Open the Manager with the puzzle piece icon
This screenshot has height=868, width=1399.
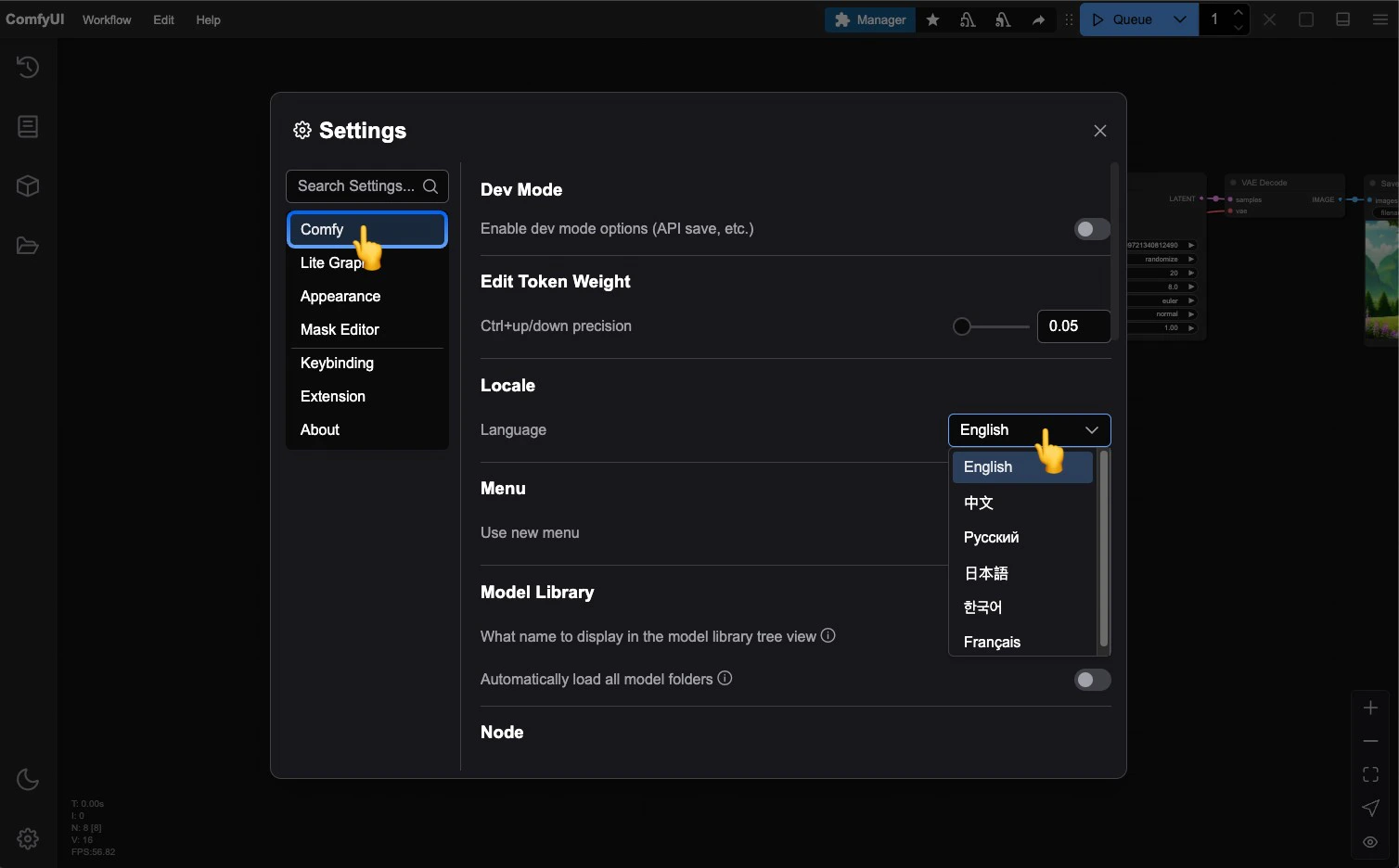tap(869, 19)
